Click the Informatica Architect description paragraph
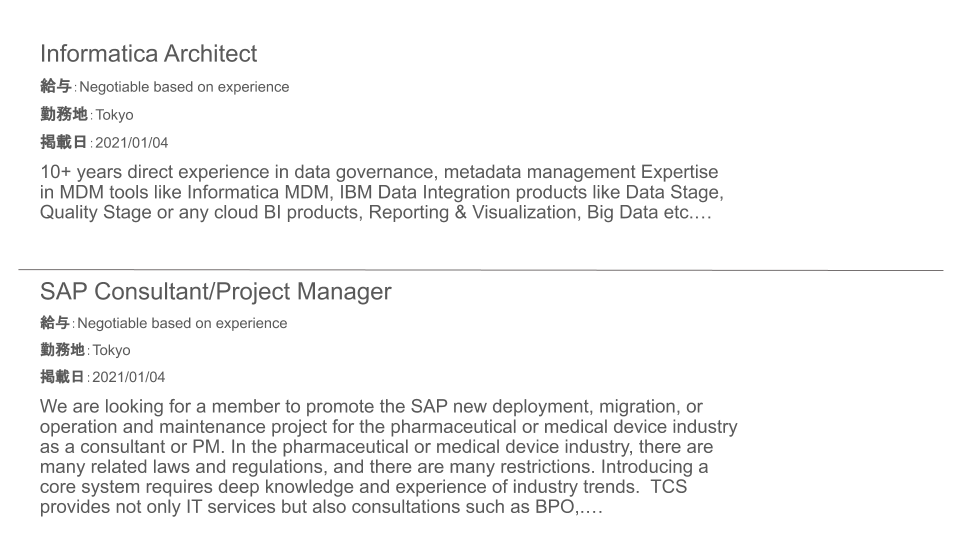 point(381,192)
